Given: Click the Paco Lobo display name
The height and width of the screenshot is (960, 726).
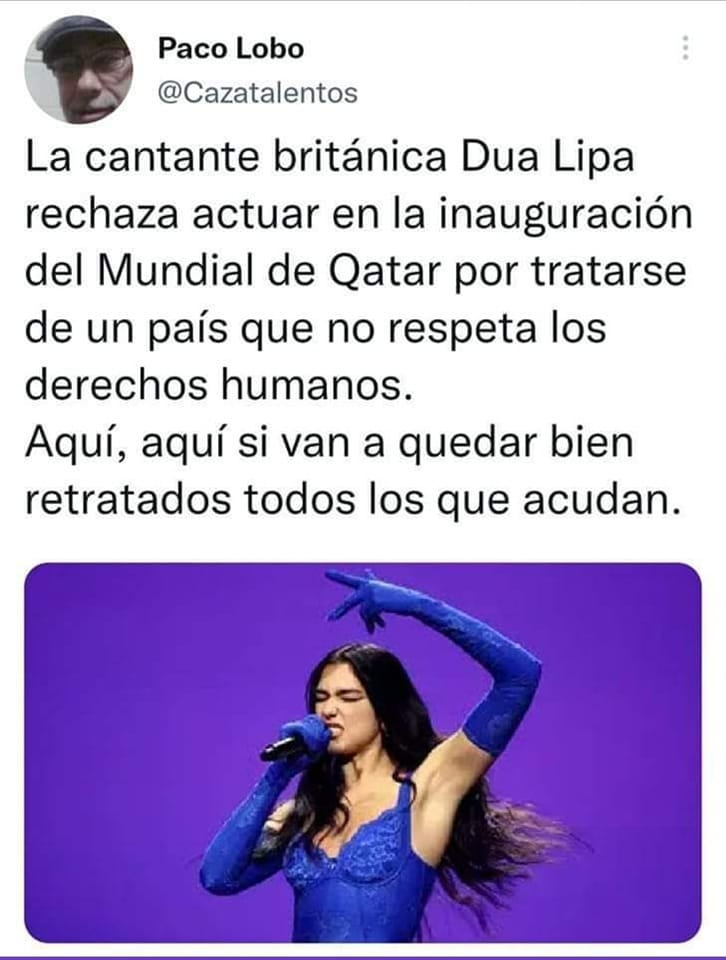Looking at the screenshot, I should pyautogui.click(x=231, y=49).
